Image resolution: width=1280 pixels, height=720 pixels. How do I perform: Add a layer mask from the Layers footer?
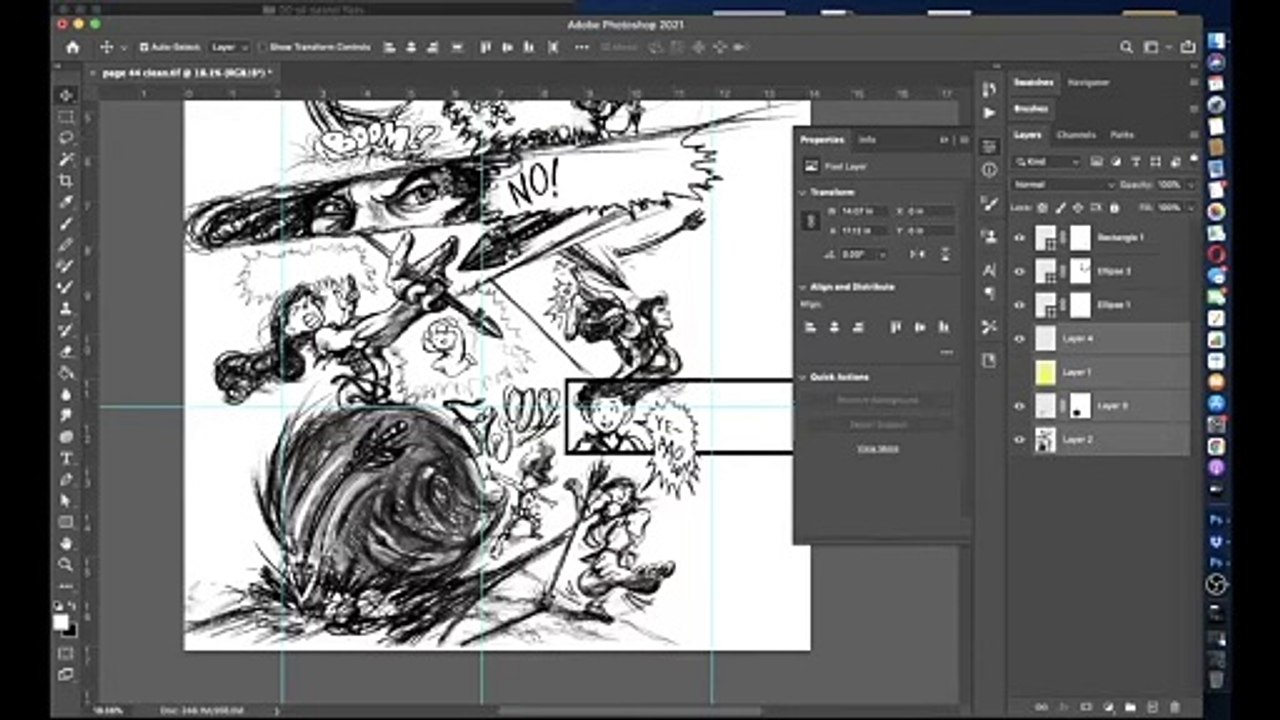point(1085,707)
